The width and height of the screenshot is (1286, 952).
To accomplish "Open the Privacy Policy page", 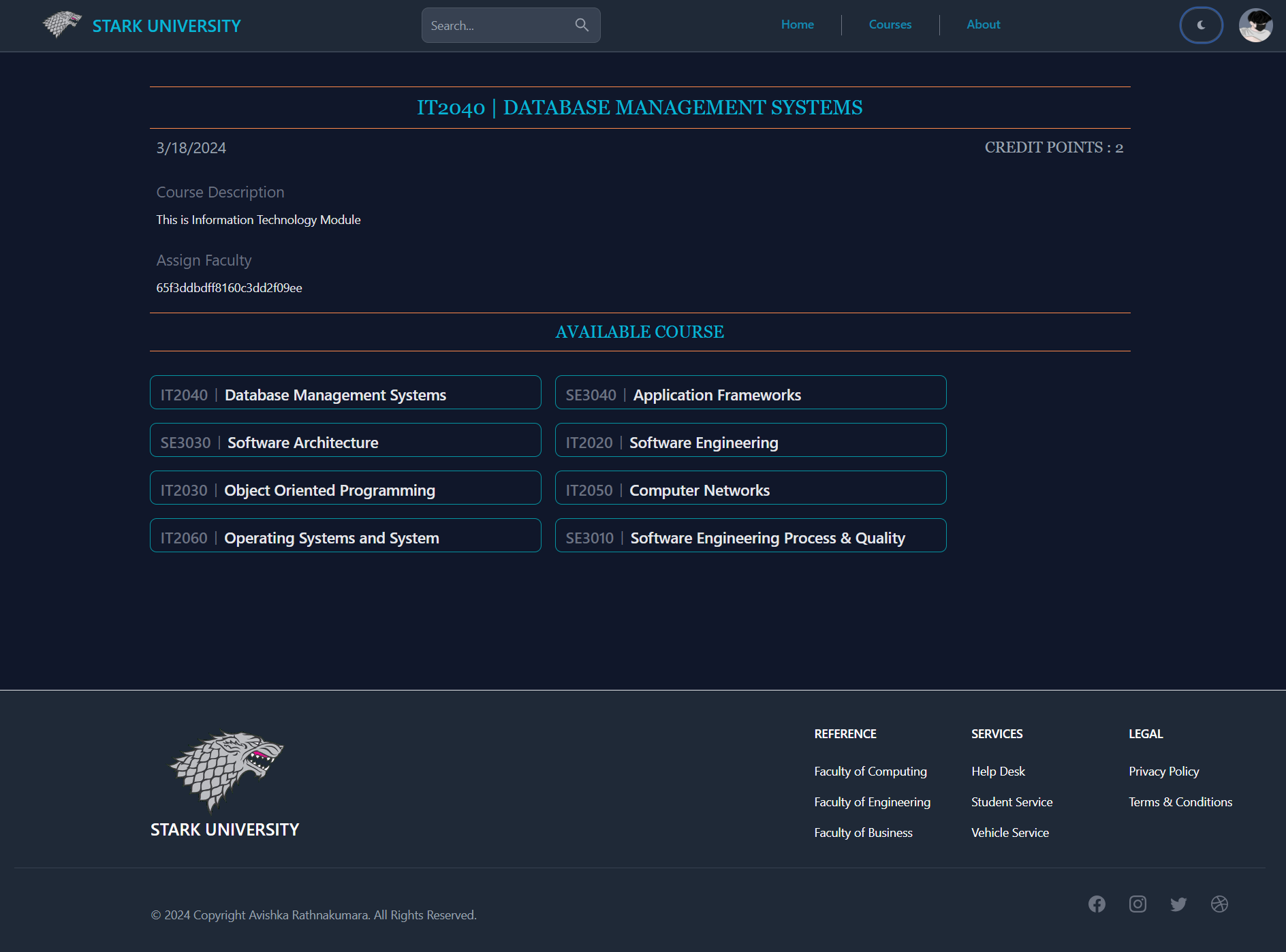I will pos(1163,772).
